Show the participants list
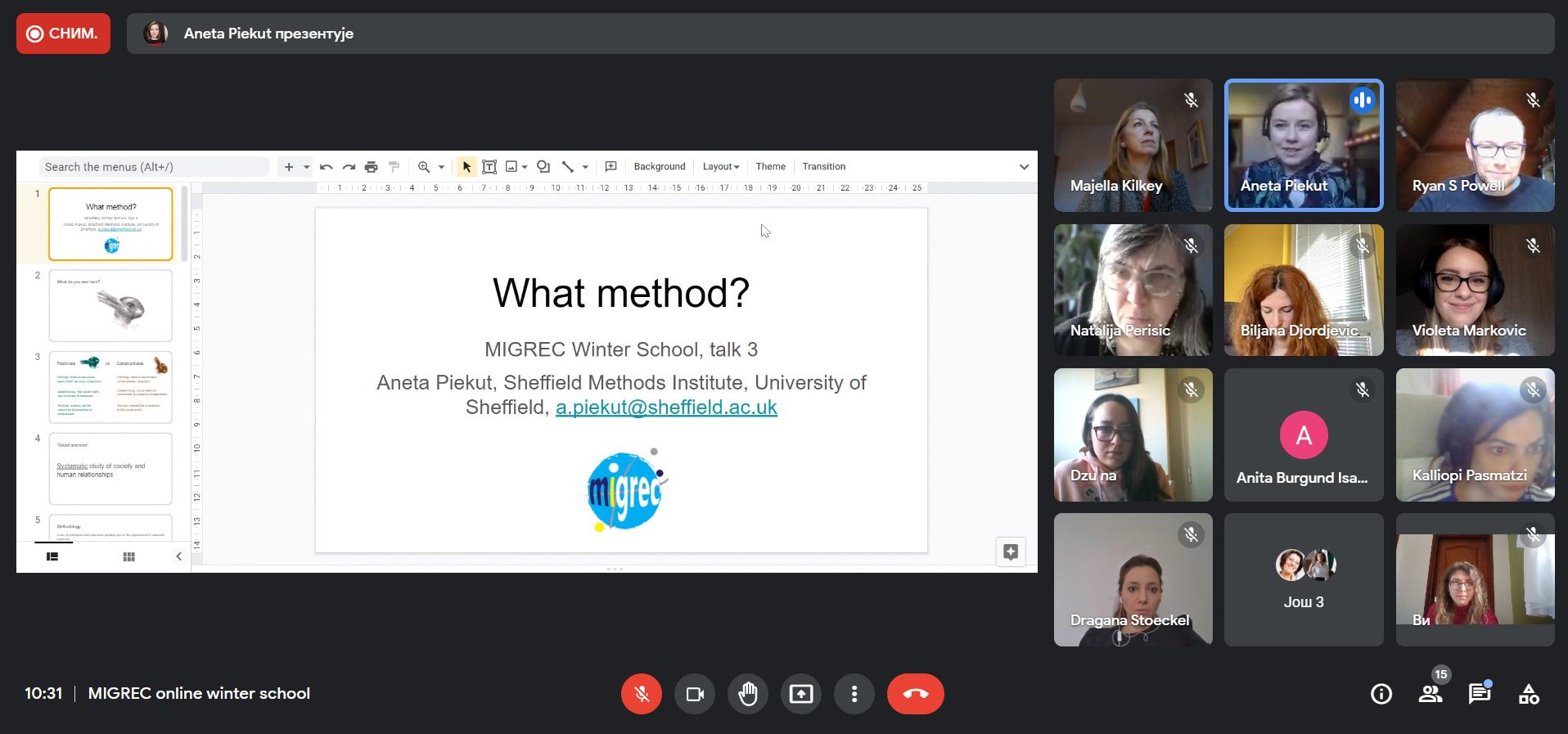Screen dimensions: 1568x734 1430,694
